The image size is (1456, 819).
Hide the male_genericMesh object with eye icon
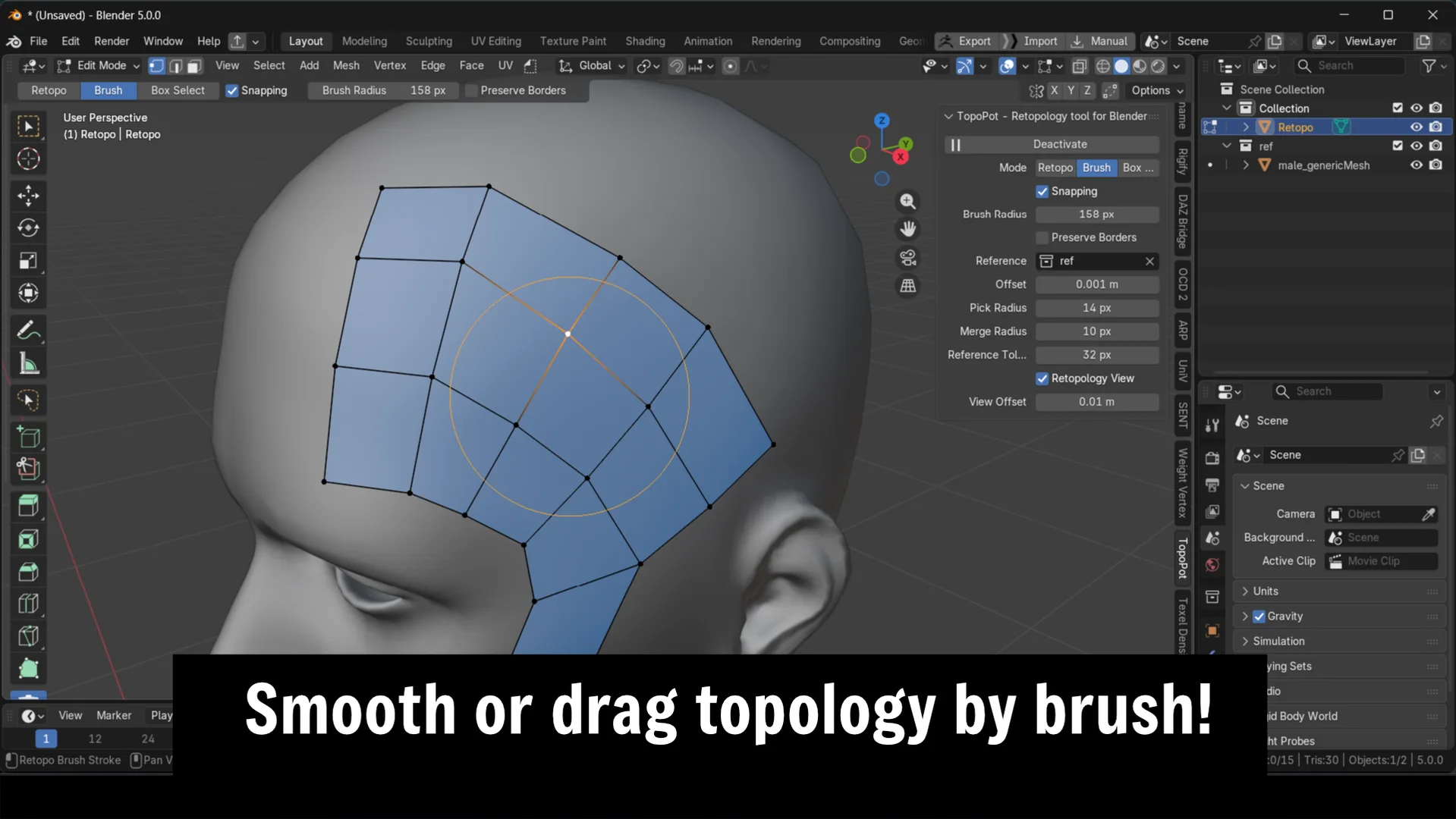[x=1416, y=165]
